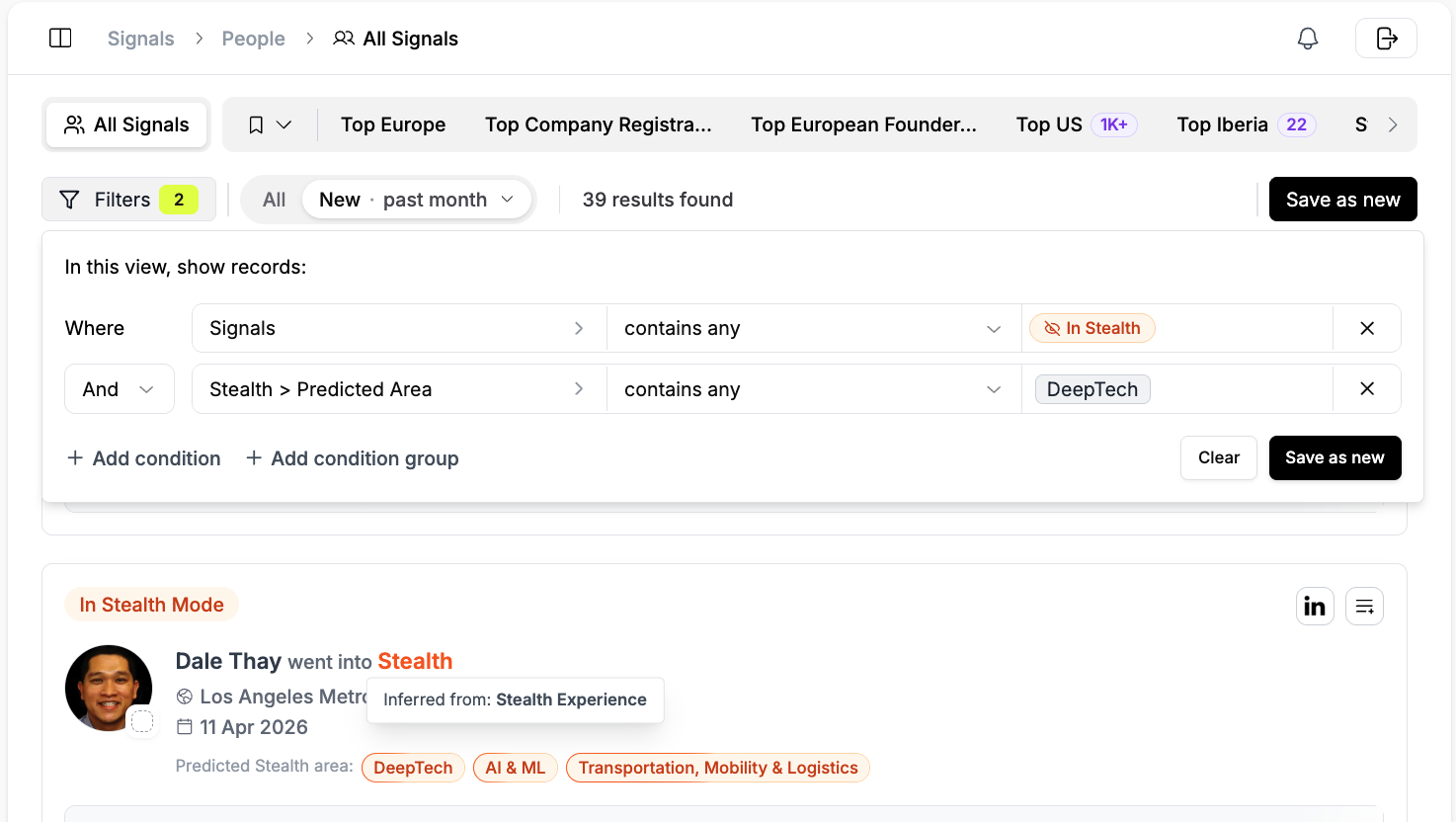Switch to Top Company Registrations tab
1456x822 pixels.
(x=599, y=124)
